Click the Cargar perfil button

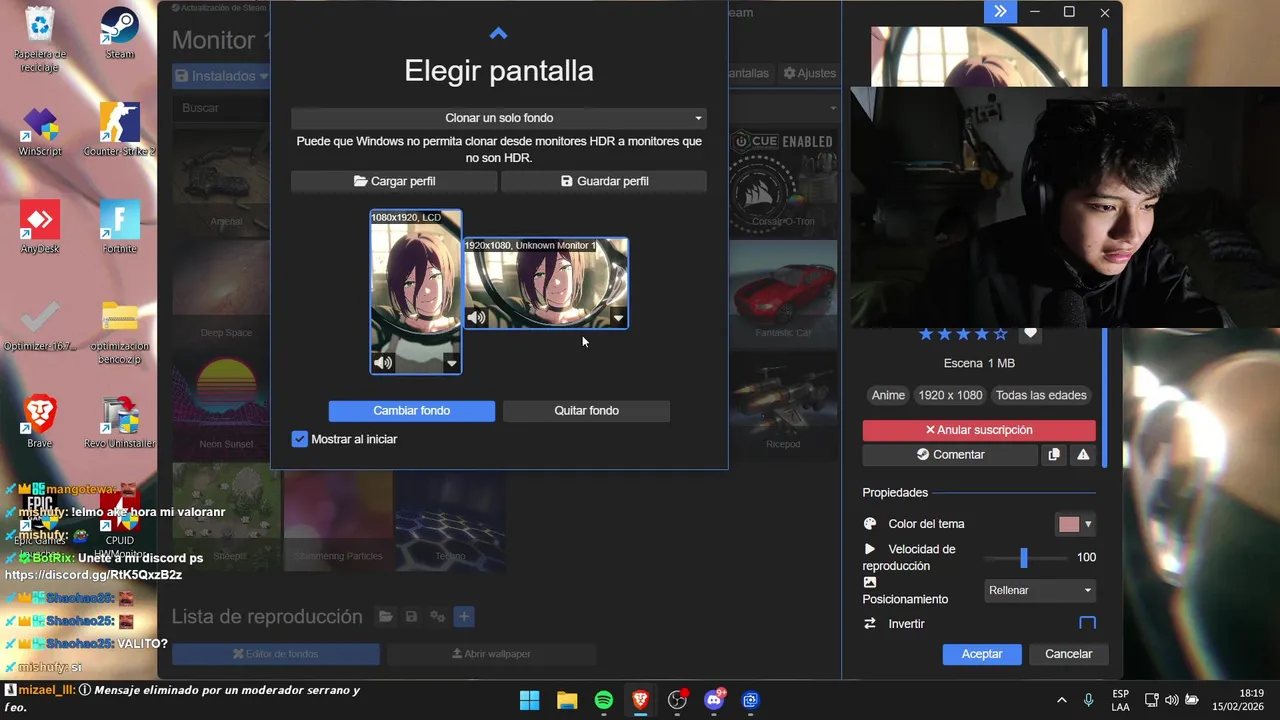click(394, 181)
